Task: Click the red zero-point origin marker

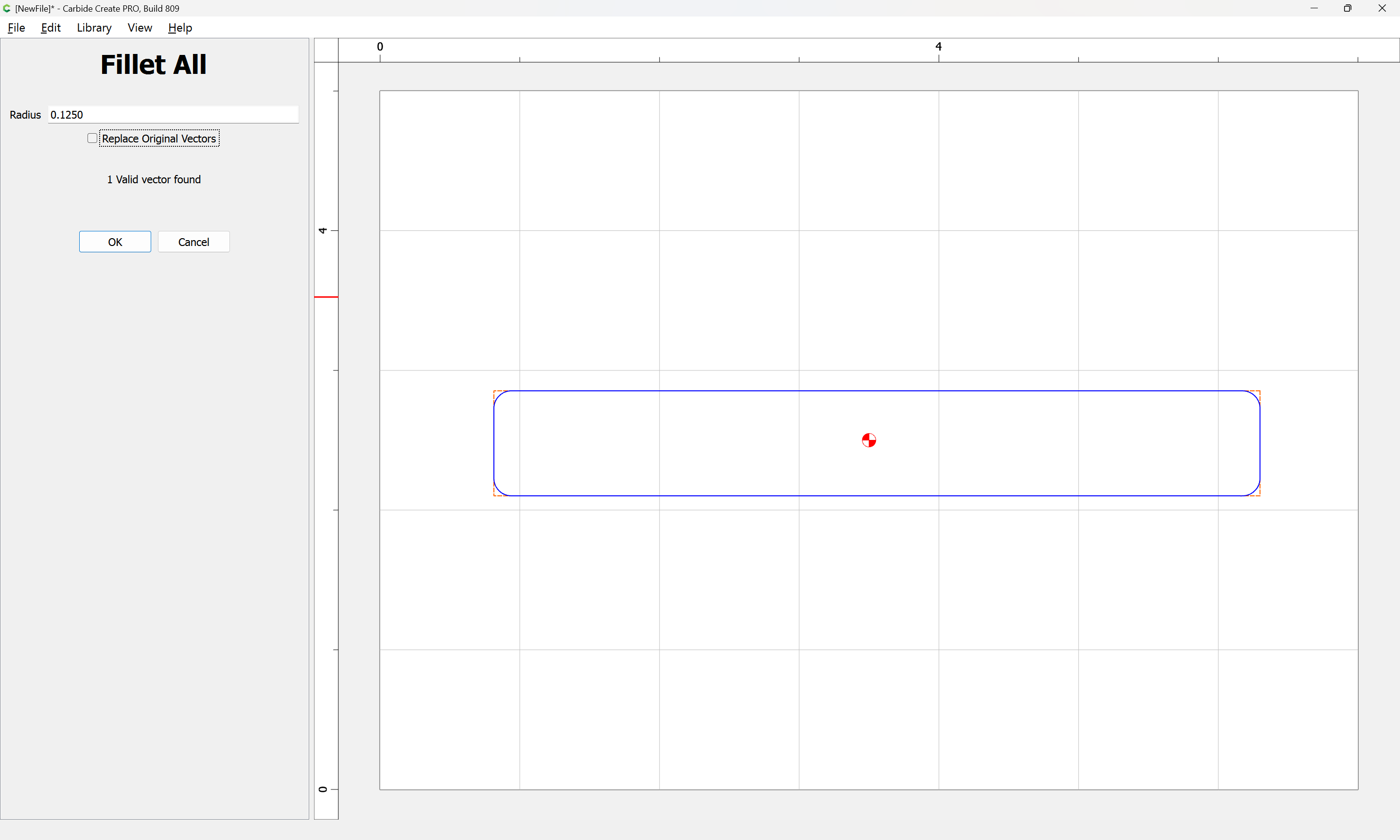Action: [869, 440]
